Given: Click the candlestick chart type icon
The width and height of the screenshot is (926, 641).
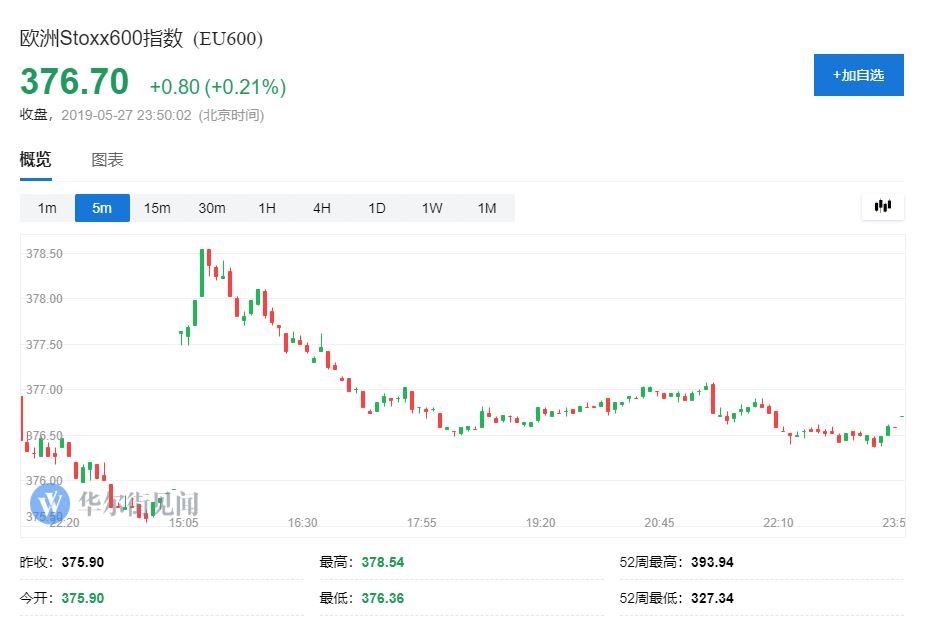Looking at the screenshot, I should [x=882, y=207].
